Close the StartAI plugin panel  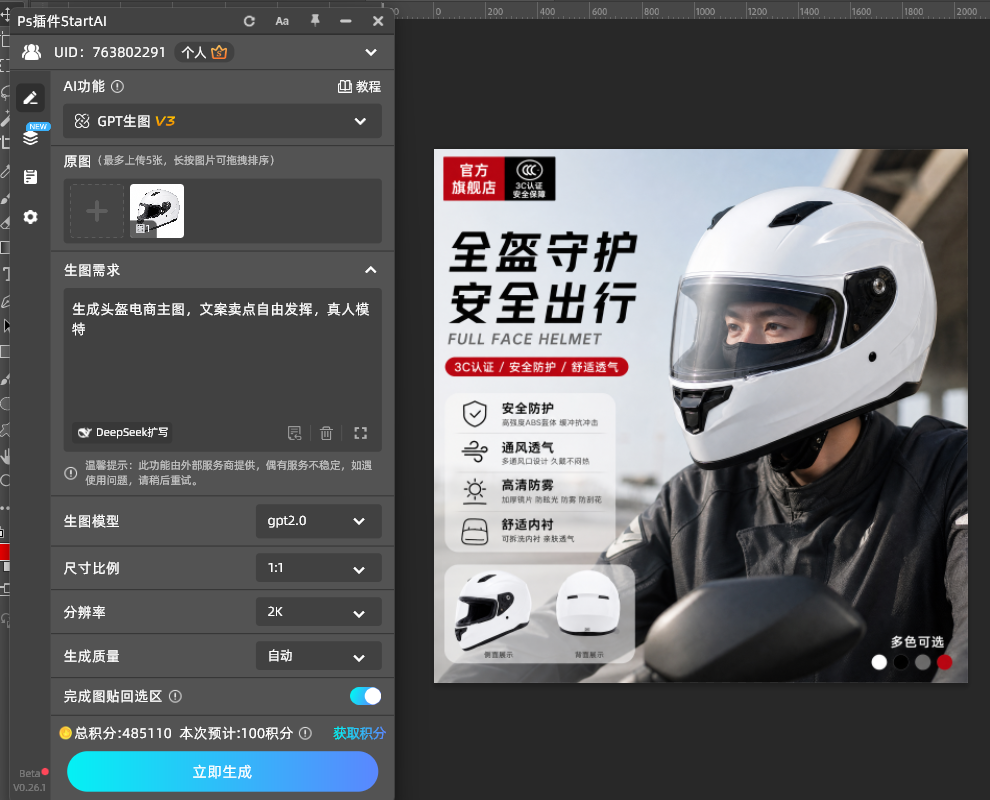(378, 21)
